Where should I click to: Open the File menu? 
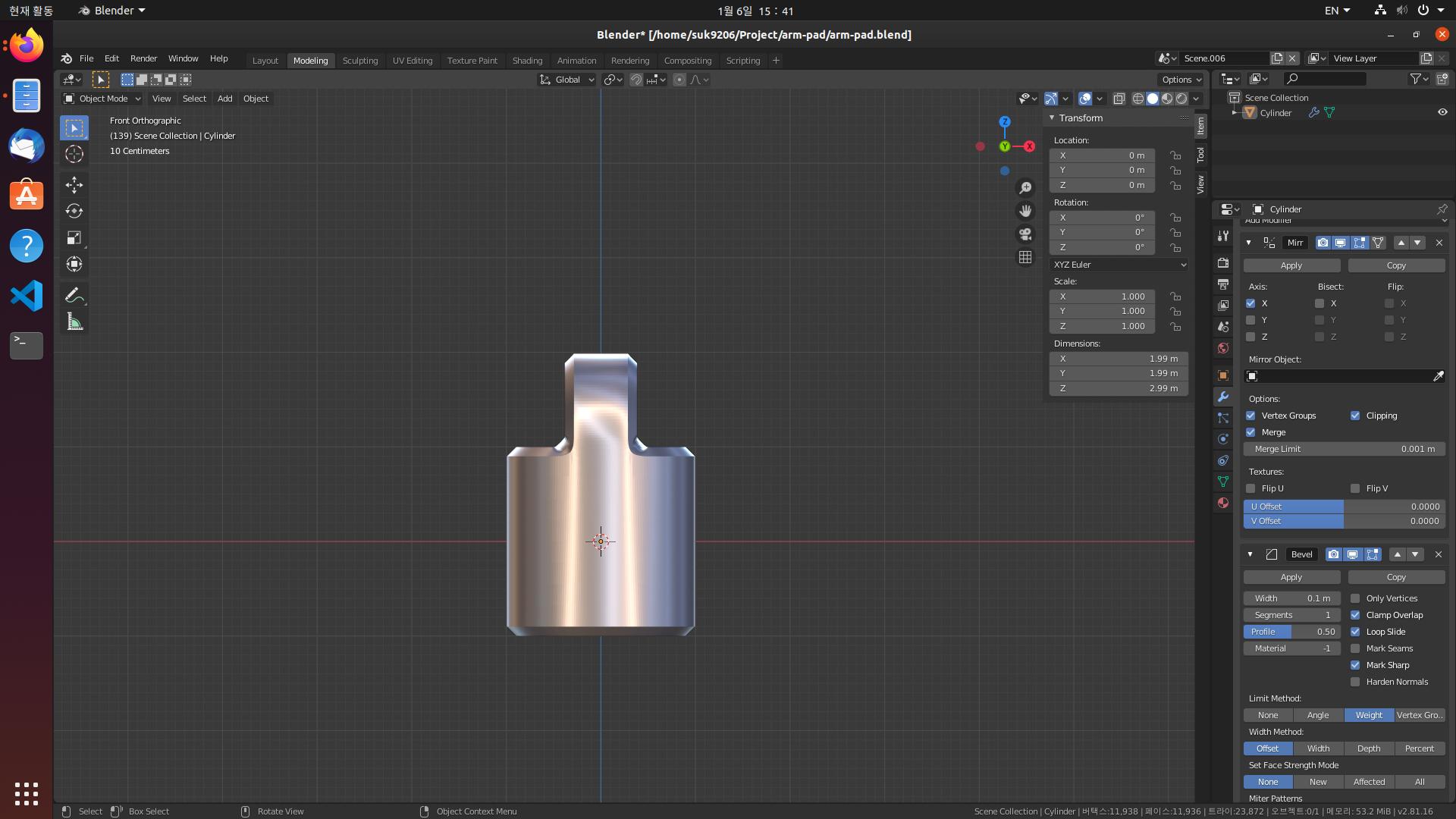tap(86, 58)
